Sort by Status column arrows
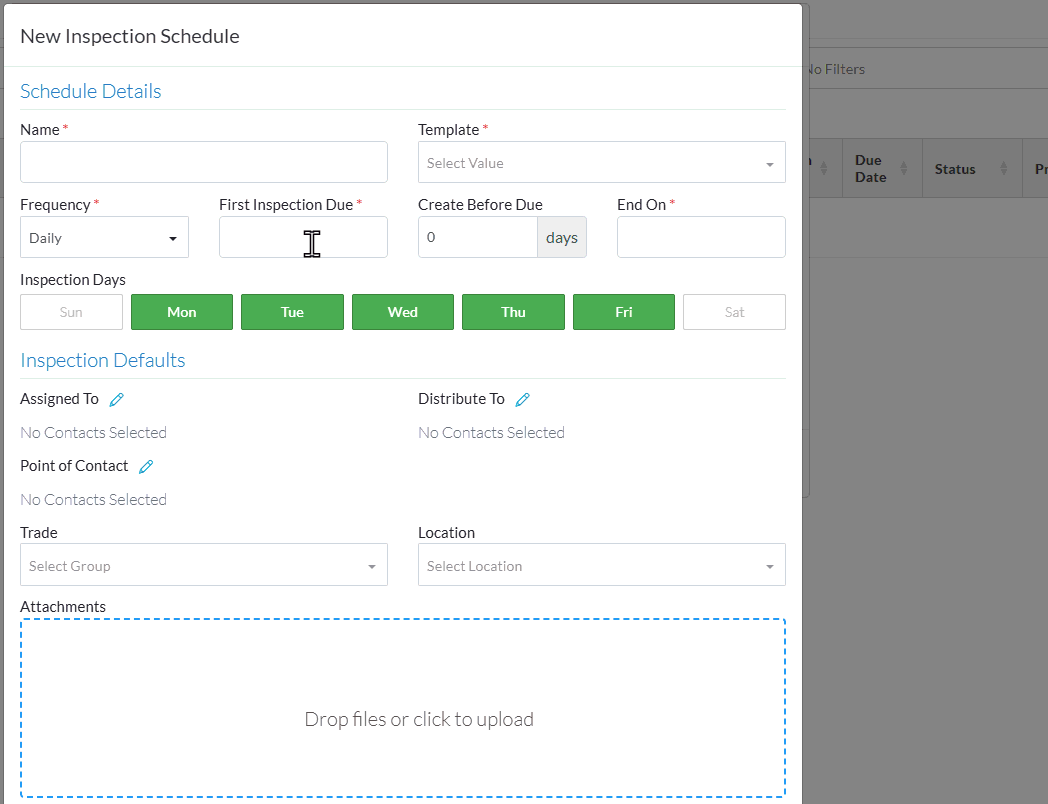 click(x=1003, y=168)
